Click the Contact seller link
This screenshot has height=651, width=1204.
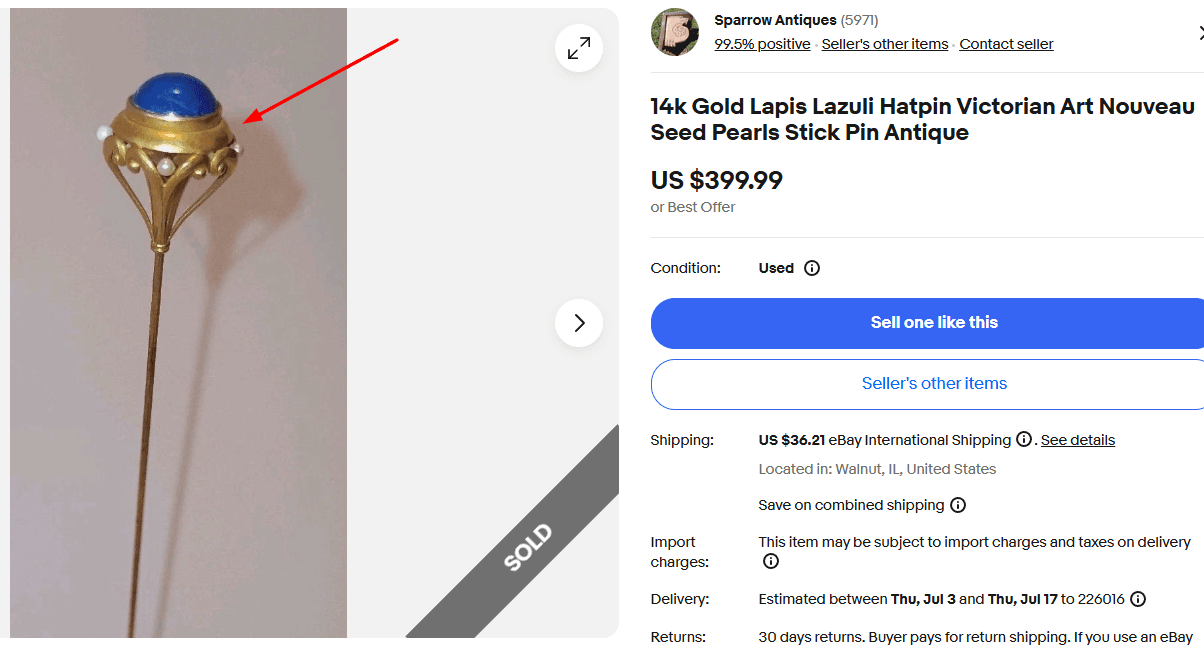(x=1006, y=43)
